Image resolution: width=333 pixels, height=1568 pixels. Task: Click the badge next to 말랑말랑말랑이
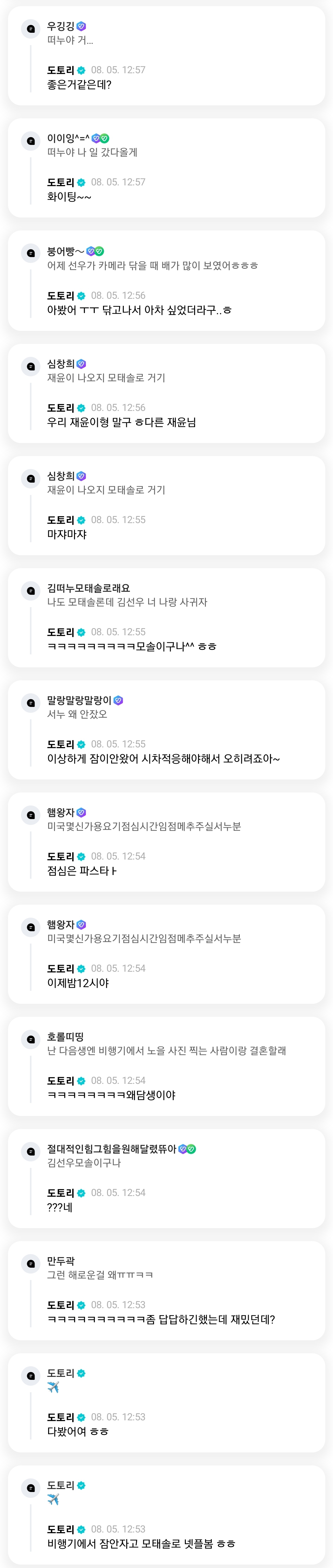point(119,700)
